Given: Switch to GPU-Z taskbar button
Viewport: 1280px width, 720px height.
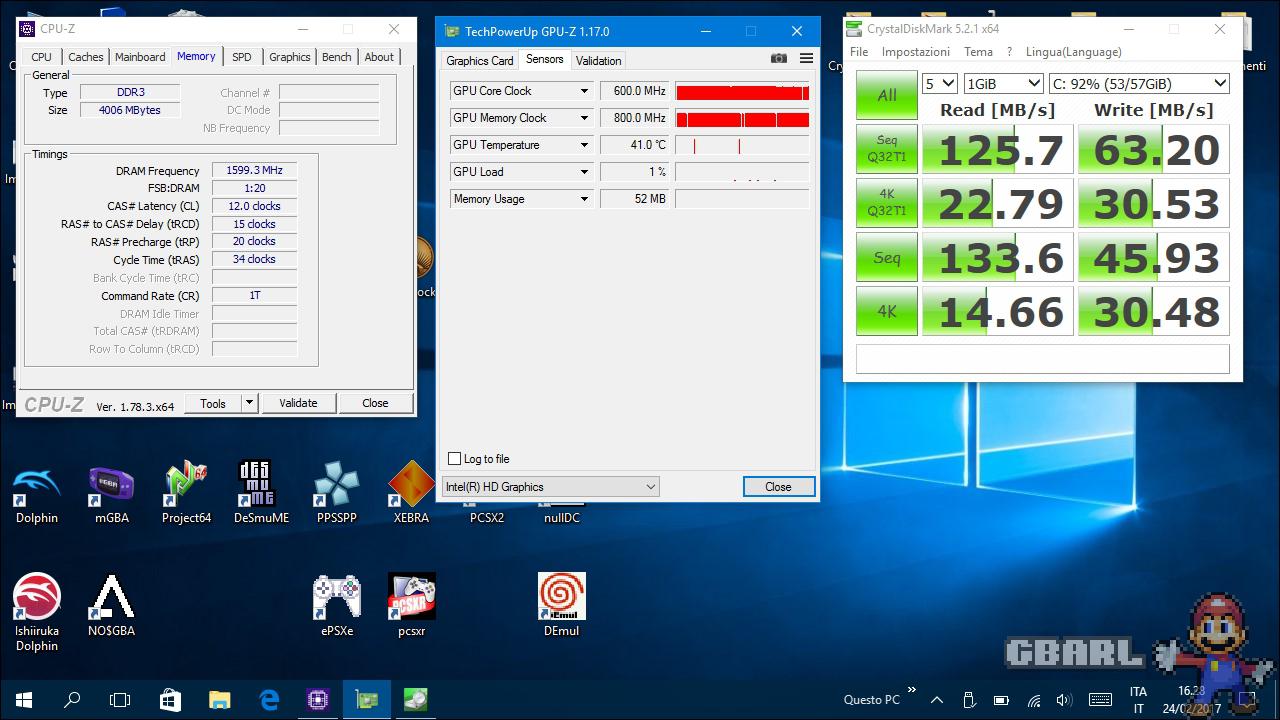Looking at the screenshot, I should pos(366,700).
